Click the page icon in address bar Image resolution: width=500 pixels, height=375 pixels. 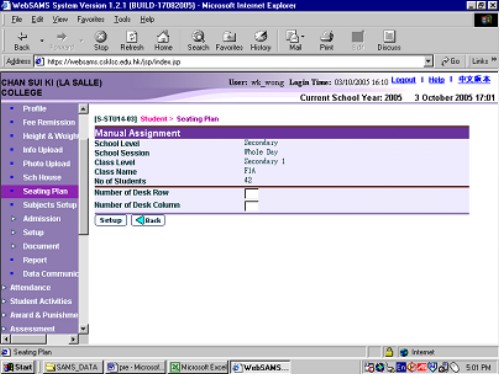coord(39,61)
